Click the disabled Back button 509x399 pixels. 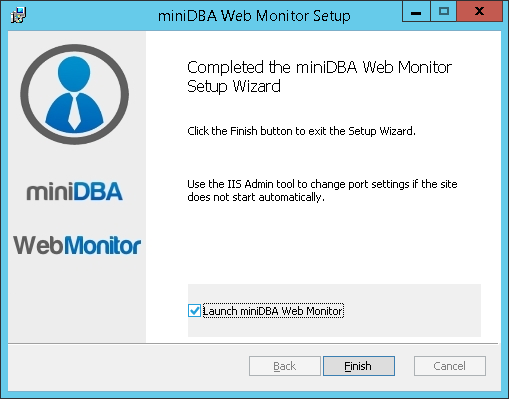(x=285, y=366)
